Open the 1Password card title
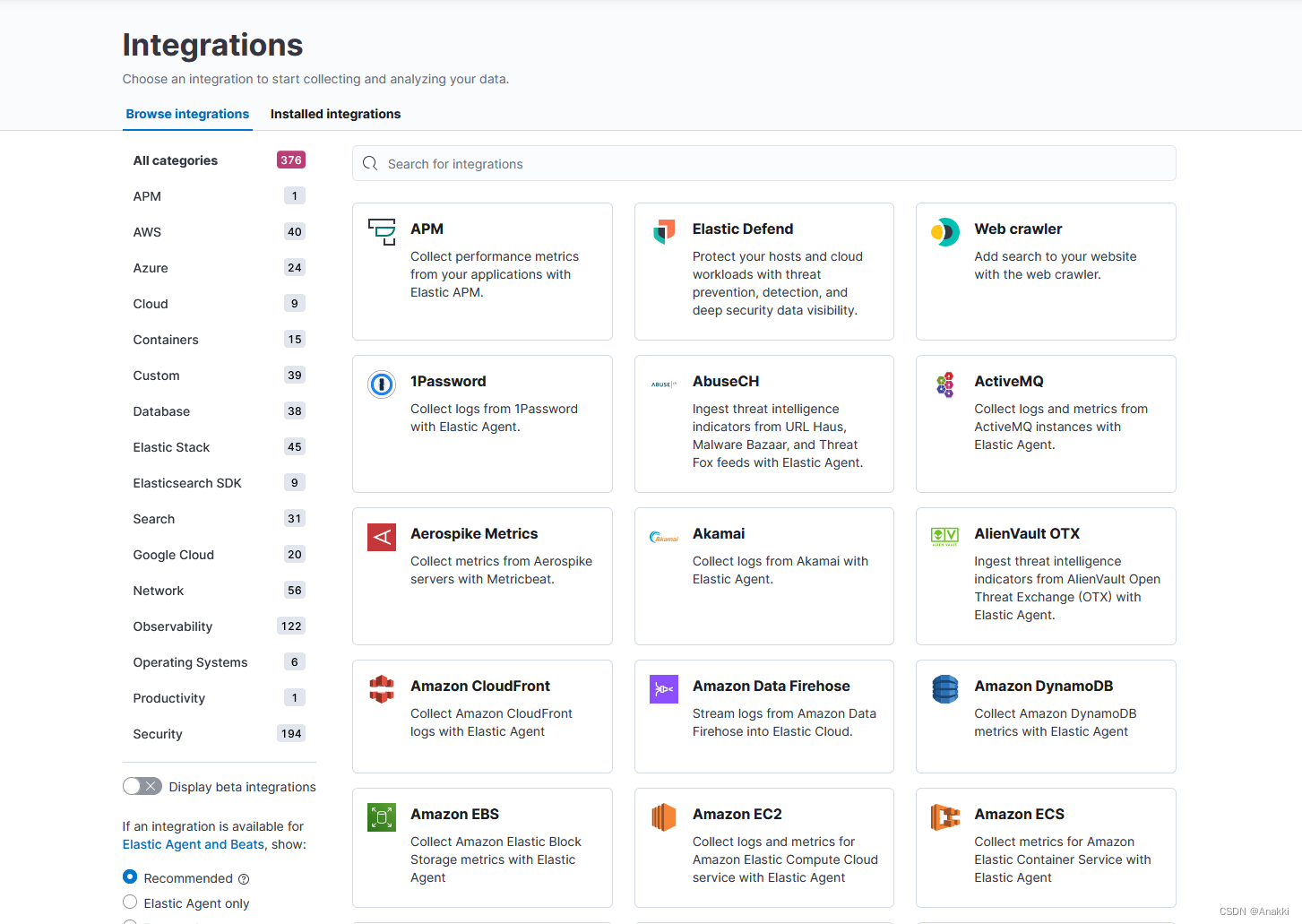This screenshot has height=924, width=1302. pos(448,382)
